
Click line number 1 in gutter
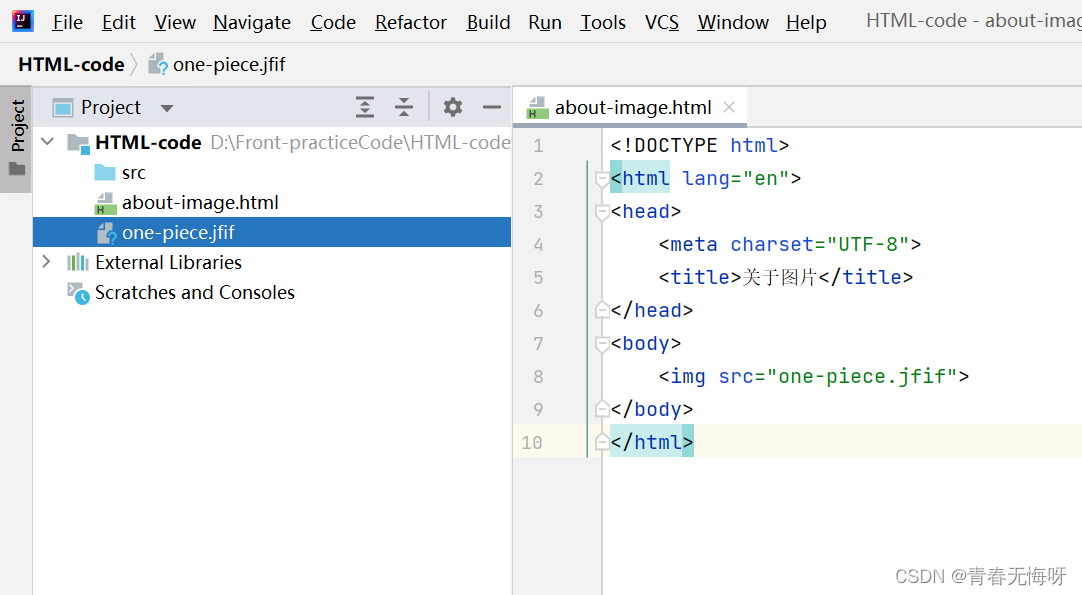pyautogui.click(x=538, y=146)
